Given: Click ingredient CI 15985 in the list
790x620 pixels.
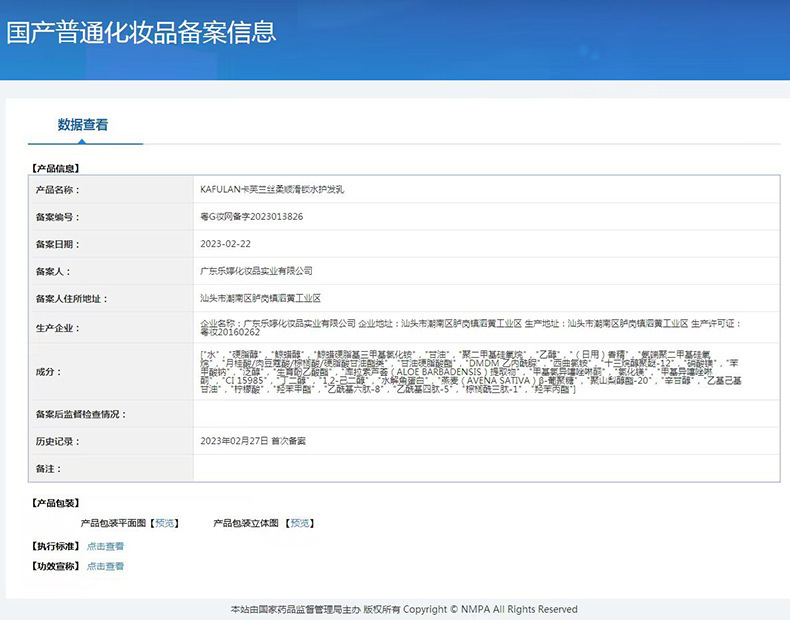Looking at the screenshot, I should pos(244,381).
